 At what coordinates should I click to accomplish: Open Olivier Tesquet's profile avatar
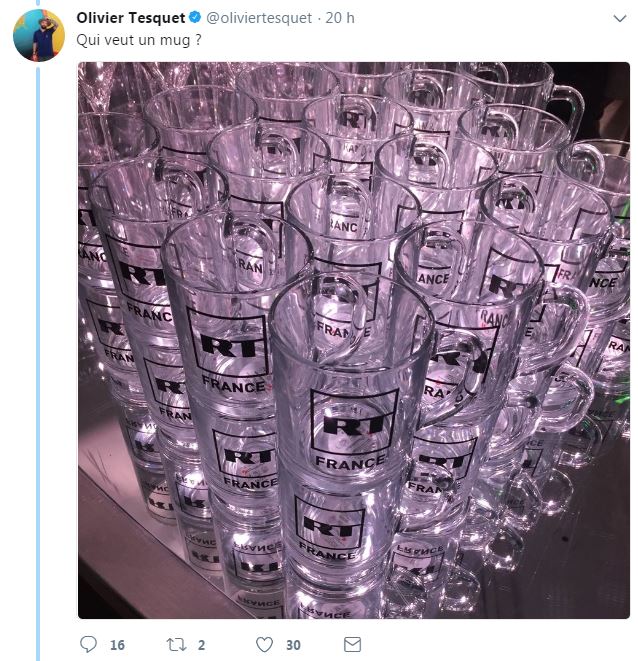tap(39, 37)
